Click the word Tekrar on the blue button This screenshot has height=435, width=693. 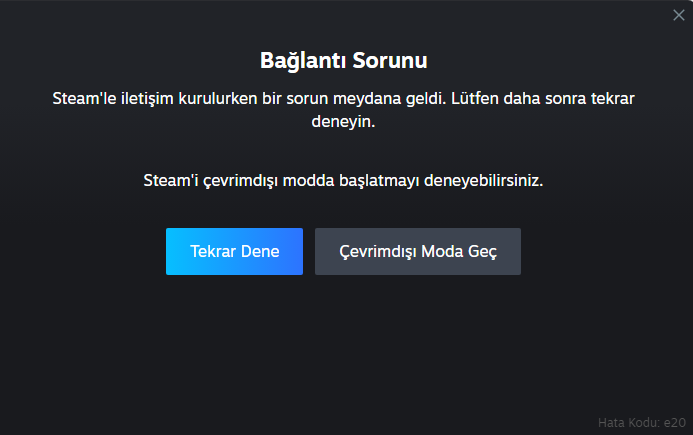[213, 251]
